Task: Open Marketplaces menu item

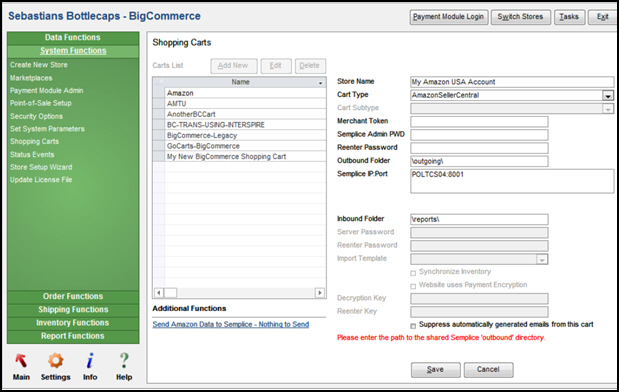Action: [31, 78]
